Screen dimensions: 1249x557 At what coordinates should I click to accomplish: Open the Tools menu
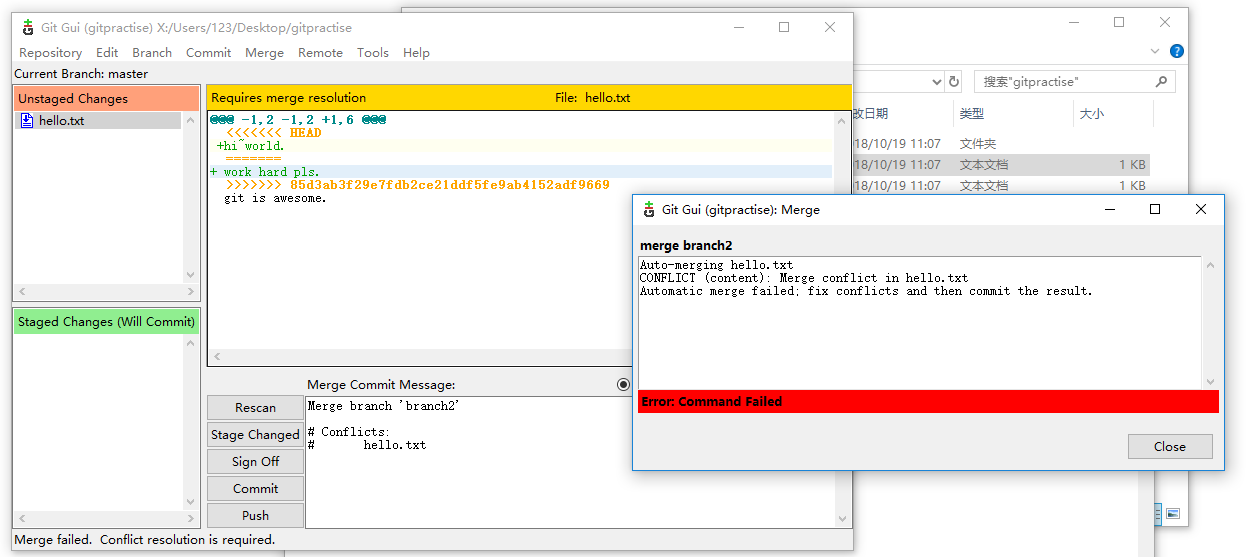(373, 53)
